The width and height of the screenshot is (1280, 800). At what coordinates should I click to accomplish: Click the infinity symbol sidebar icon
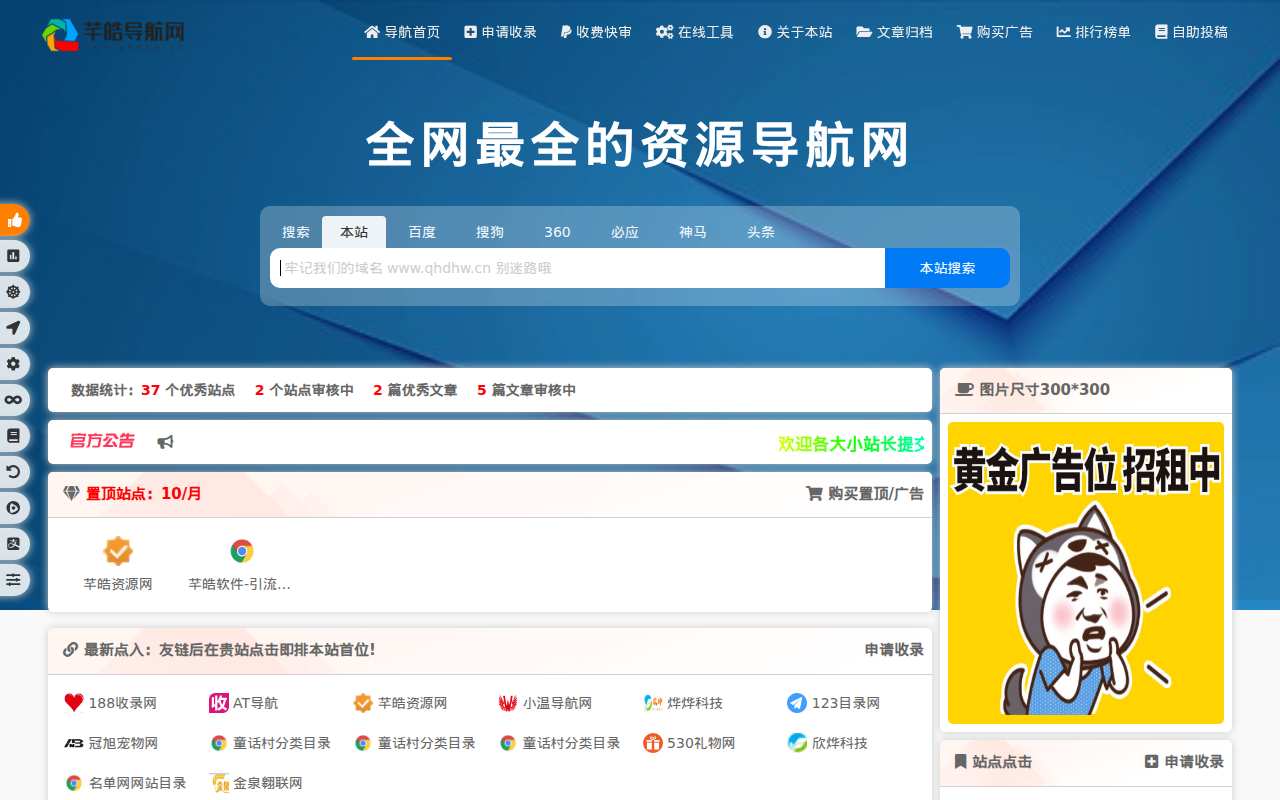pyautogui.click(x=14, y=399)
